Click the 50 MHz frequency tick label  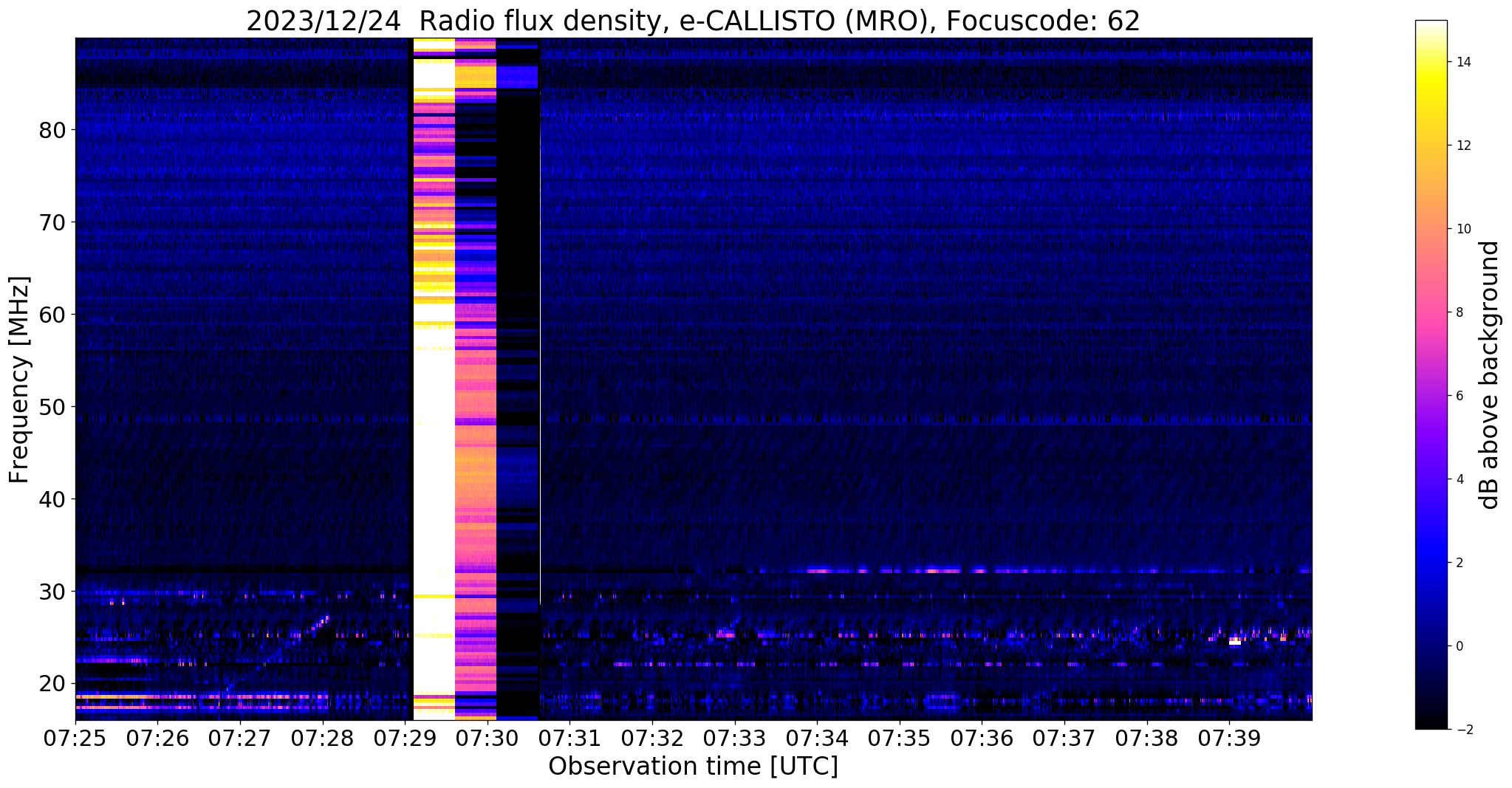52,407
